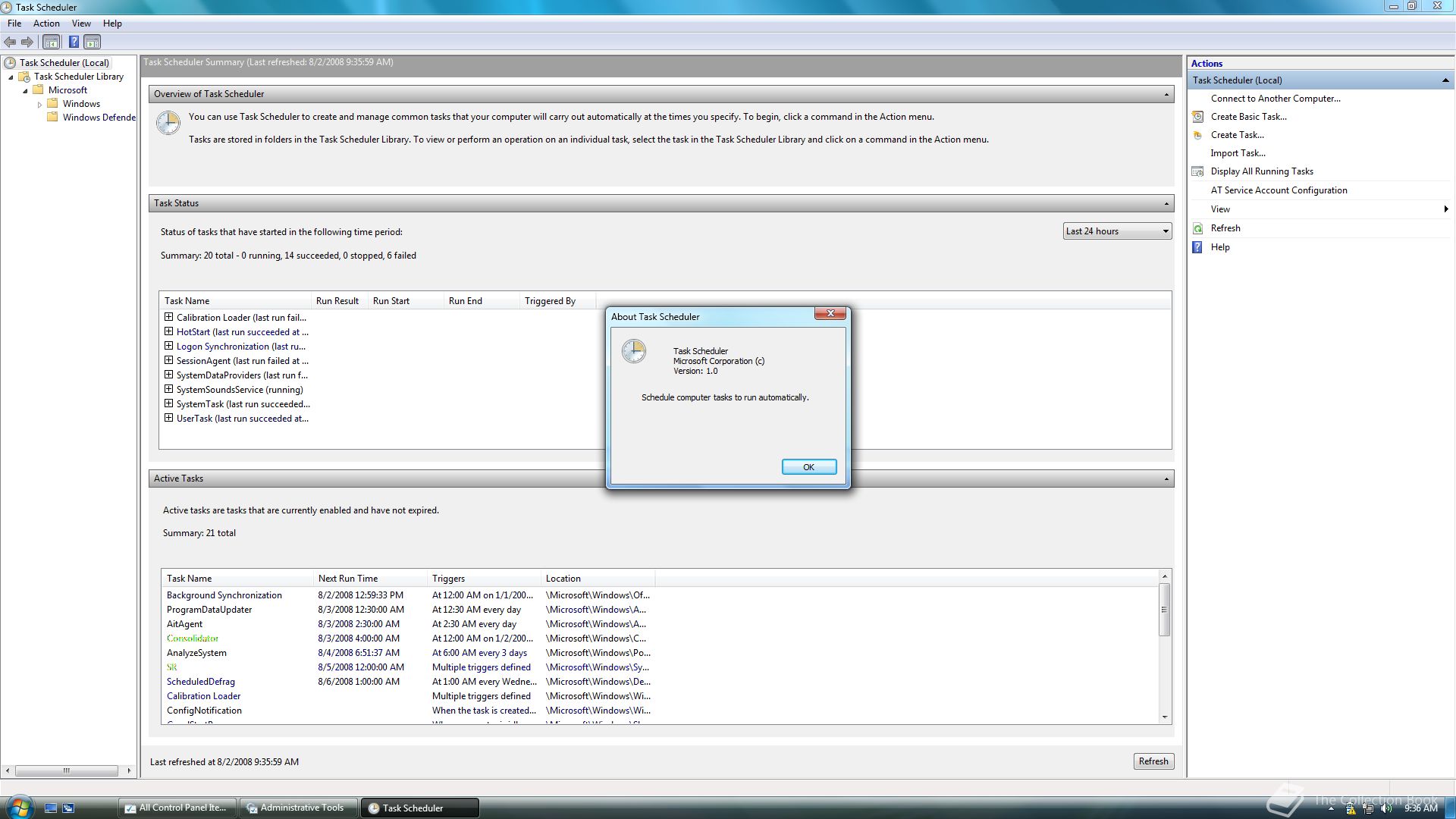Expand the SystemDataProviders task status row
Viewport: 1456px width, 819px height.
tap(168, 375)
